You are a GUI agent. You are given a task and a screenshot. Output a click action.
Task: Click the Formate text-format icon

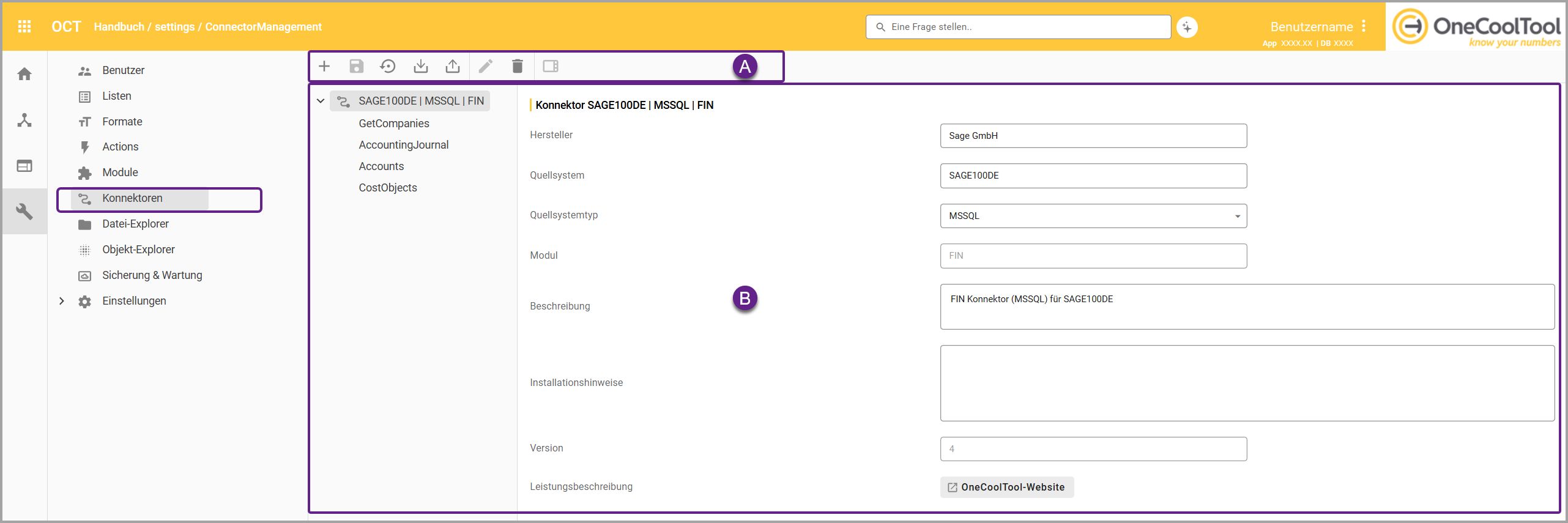[x=85, y=122]
